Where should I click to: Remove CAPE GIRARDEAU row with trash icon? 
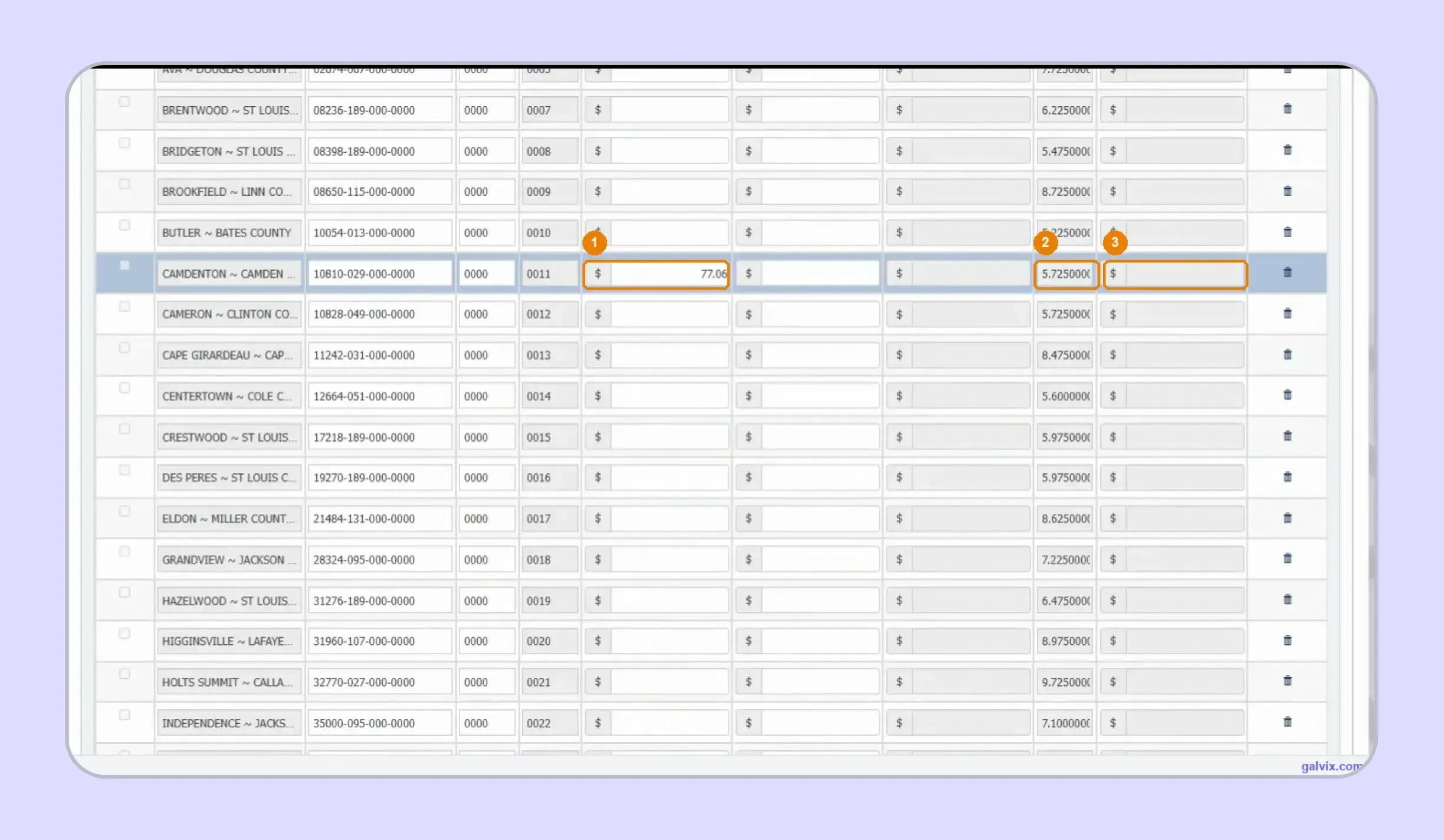tap(1287, 355)
